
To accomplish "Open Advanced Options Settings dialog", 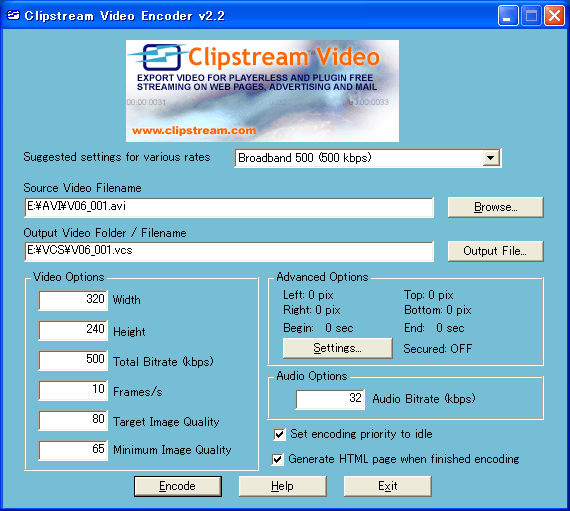I will [338, 348].
